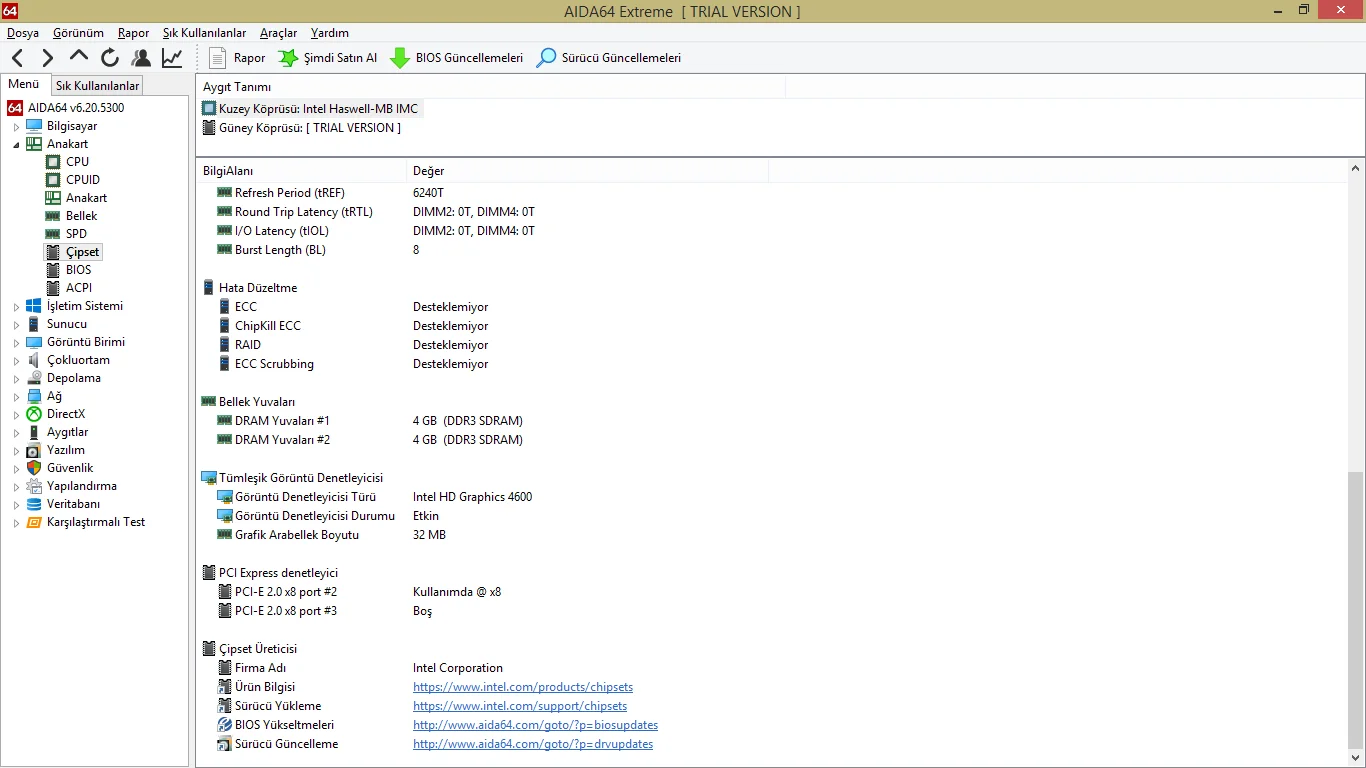Image resolution: width=1366 pixels, height=768 pixels.
Task: Open the Intel support chipsets link
Action: tap(520, 706)
